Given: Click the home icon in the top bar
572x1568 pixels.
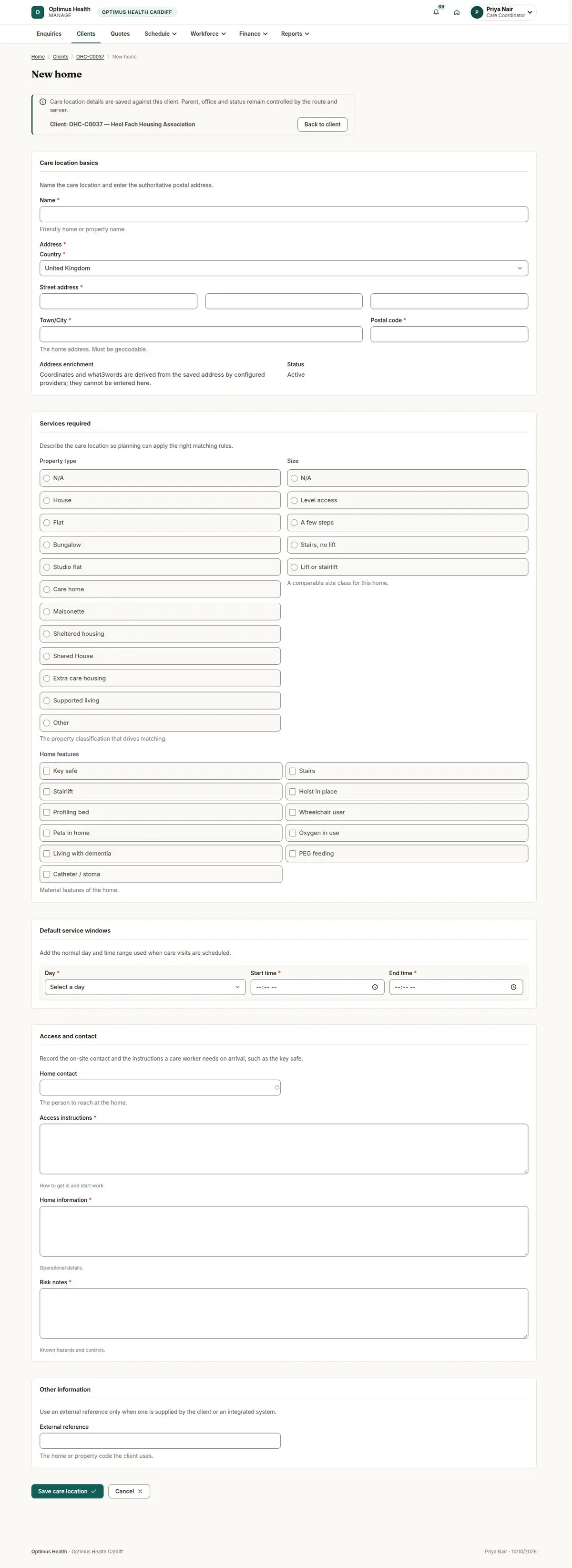Looking at the screenshot, I should [456, 12].
